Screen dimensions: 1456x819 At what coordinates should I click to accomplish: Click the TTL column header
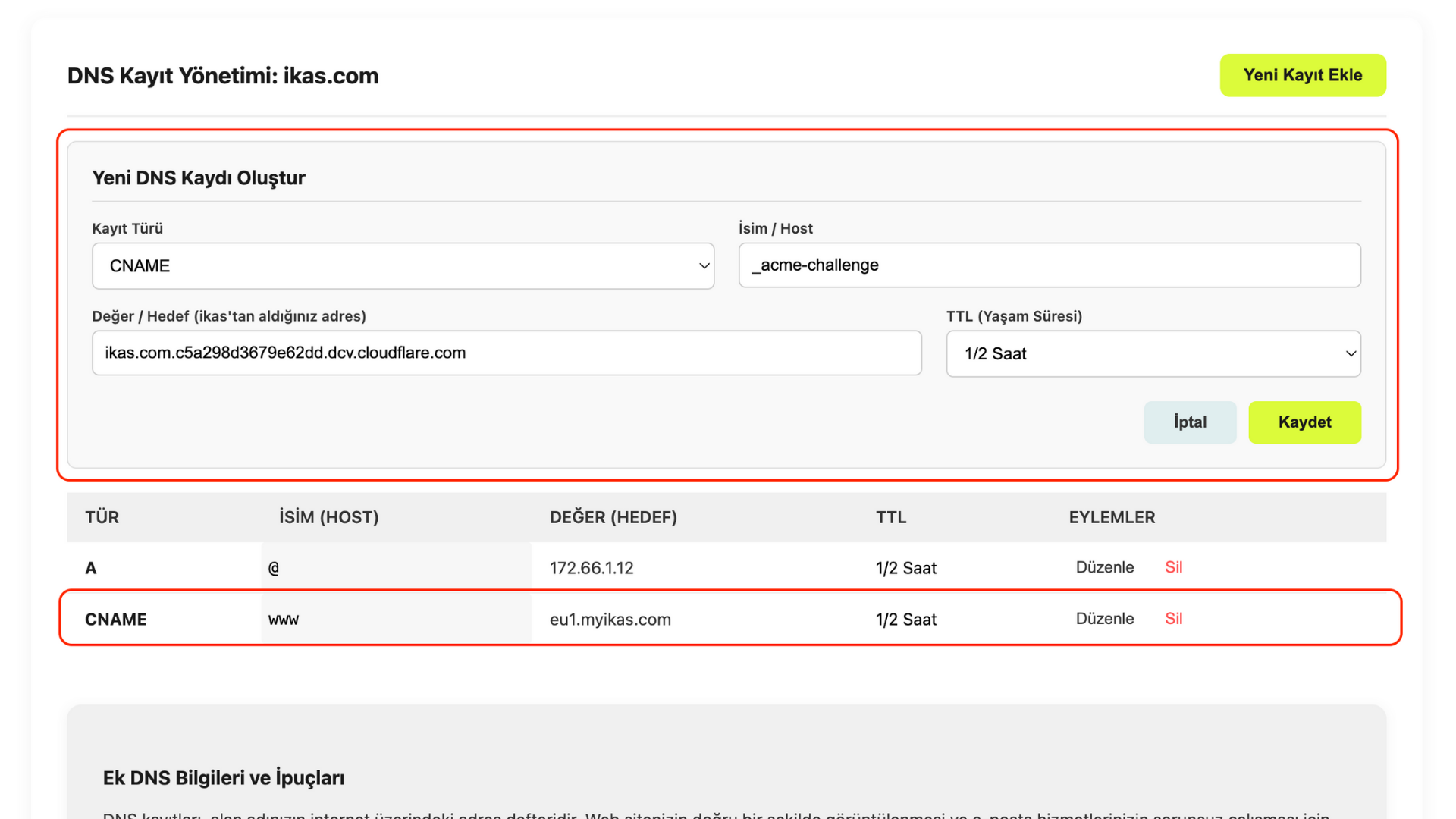tap(891, 517)
